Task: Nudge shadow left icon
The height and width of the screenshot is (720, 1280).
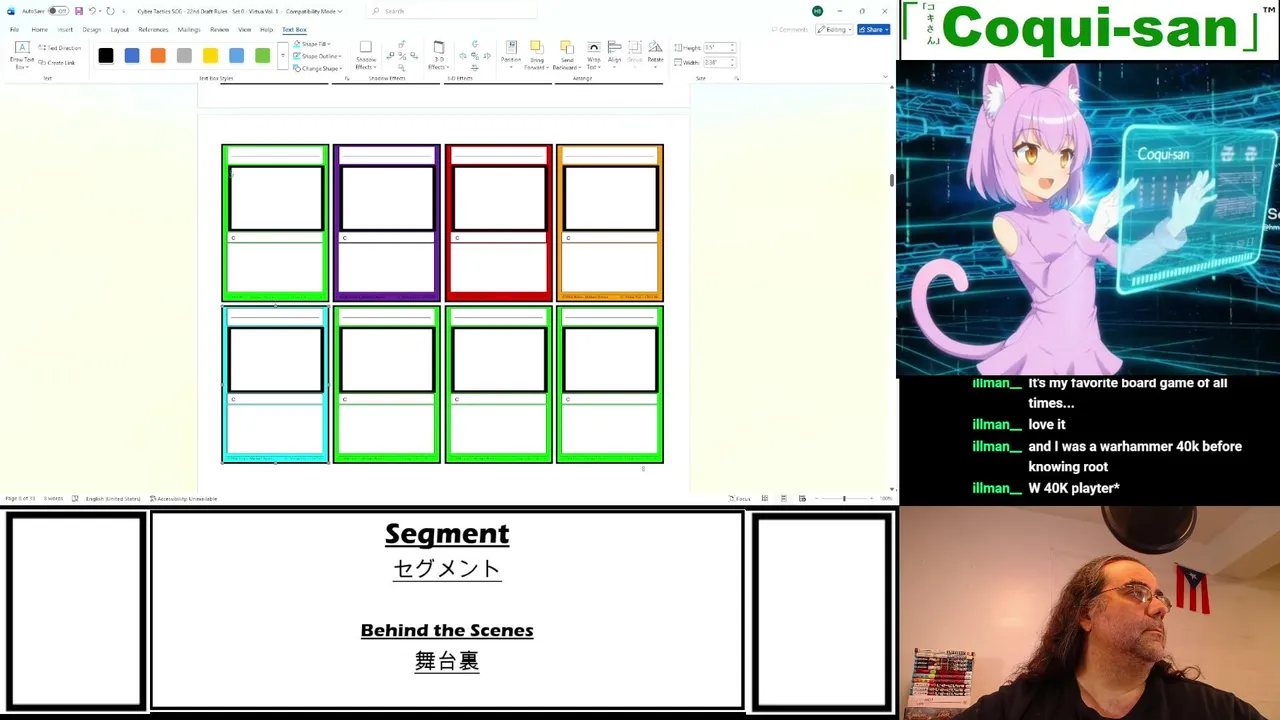Action: coord(389,56)
